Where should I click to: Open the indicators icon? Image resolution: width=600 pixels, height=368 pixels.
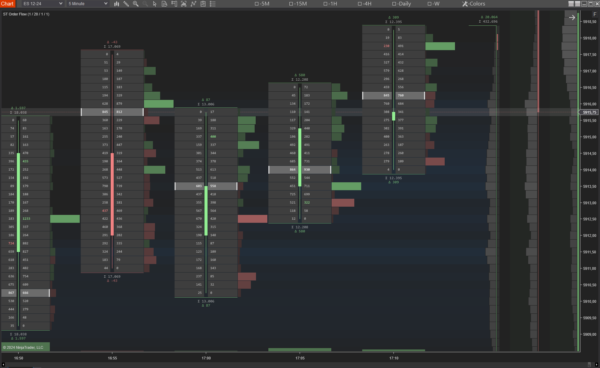[193, 4]
